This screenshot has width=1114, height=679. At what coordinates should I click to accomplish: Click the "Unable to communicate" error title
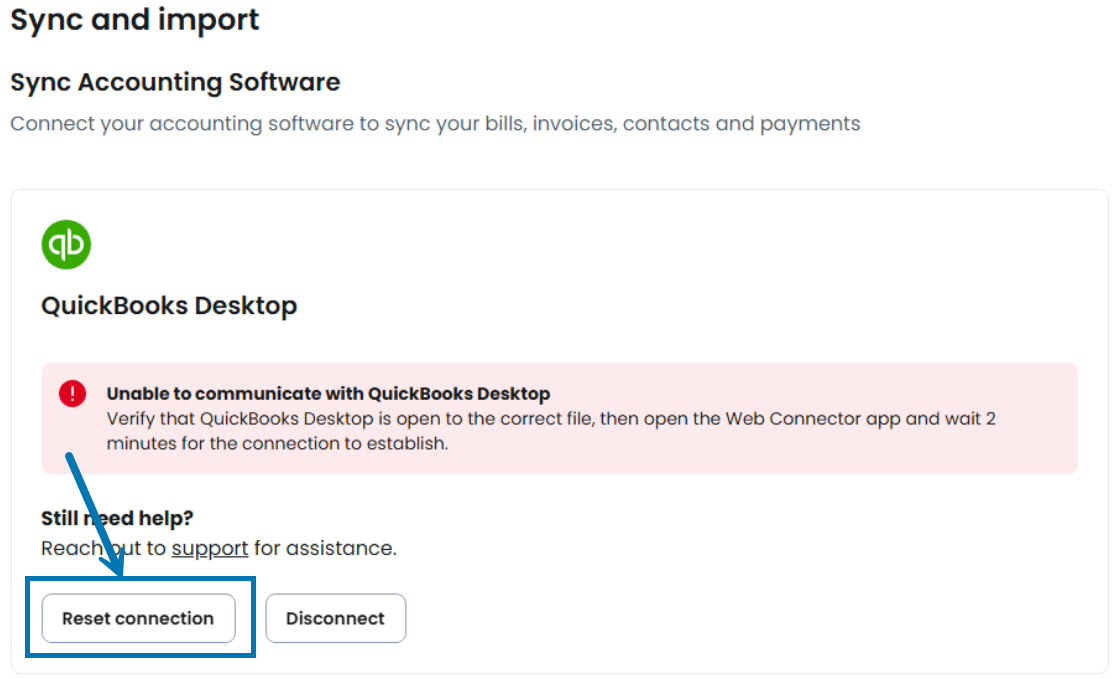tap(328, 393)
